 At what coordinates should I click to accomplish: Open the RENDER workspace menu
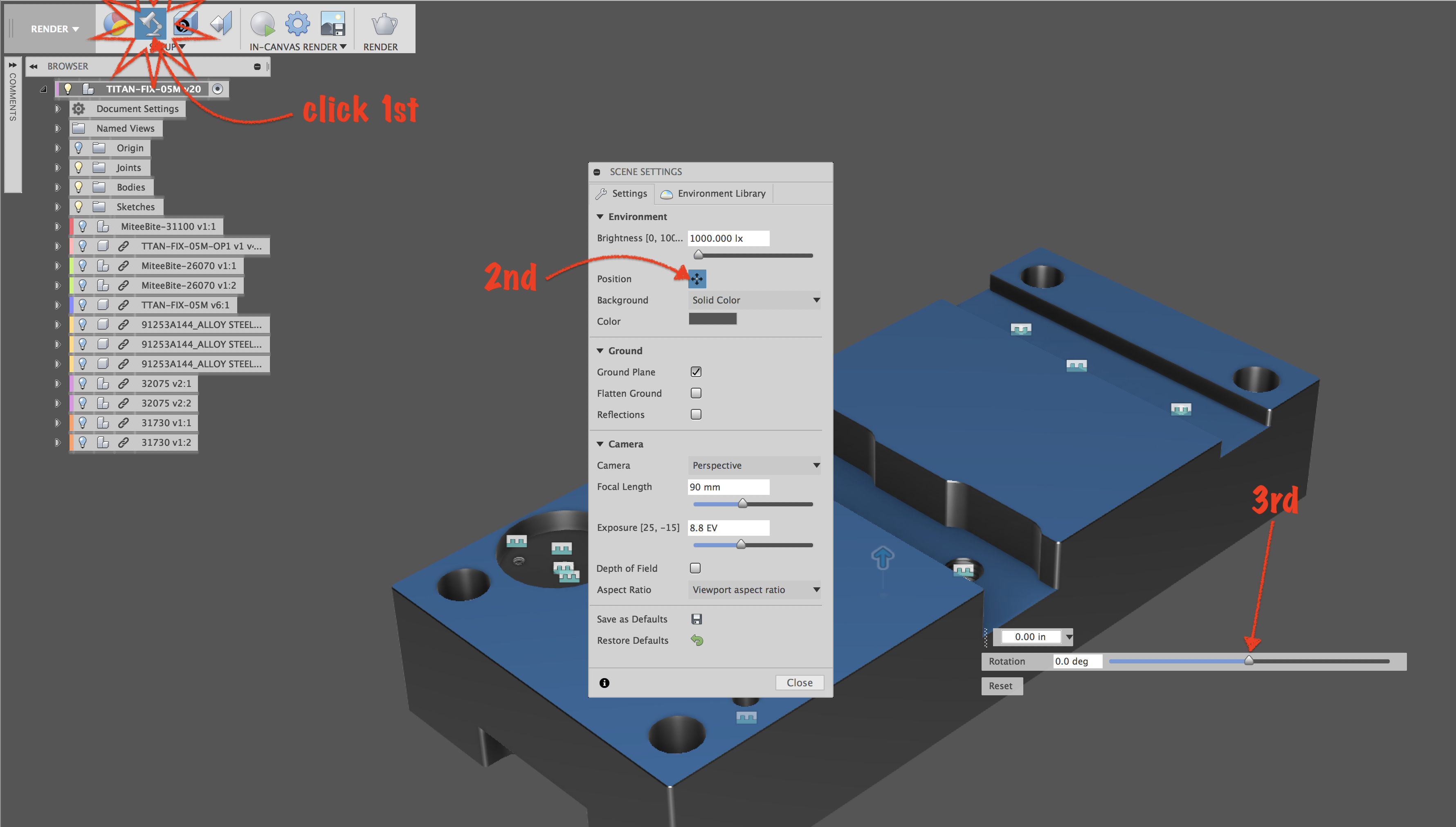[x=54, y=29]
